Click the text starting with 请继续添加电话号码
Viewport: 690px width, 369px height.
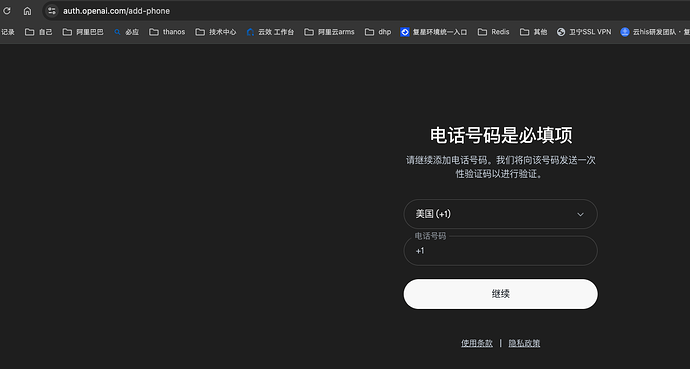pos(500,167)
